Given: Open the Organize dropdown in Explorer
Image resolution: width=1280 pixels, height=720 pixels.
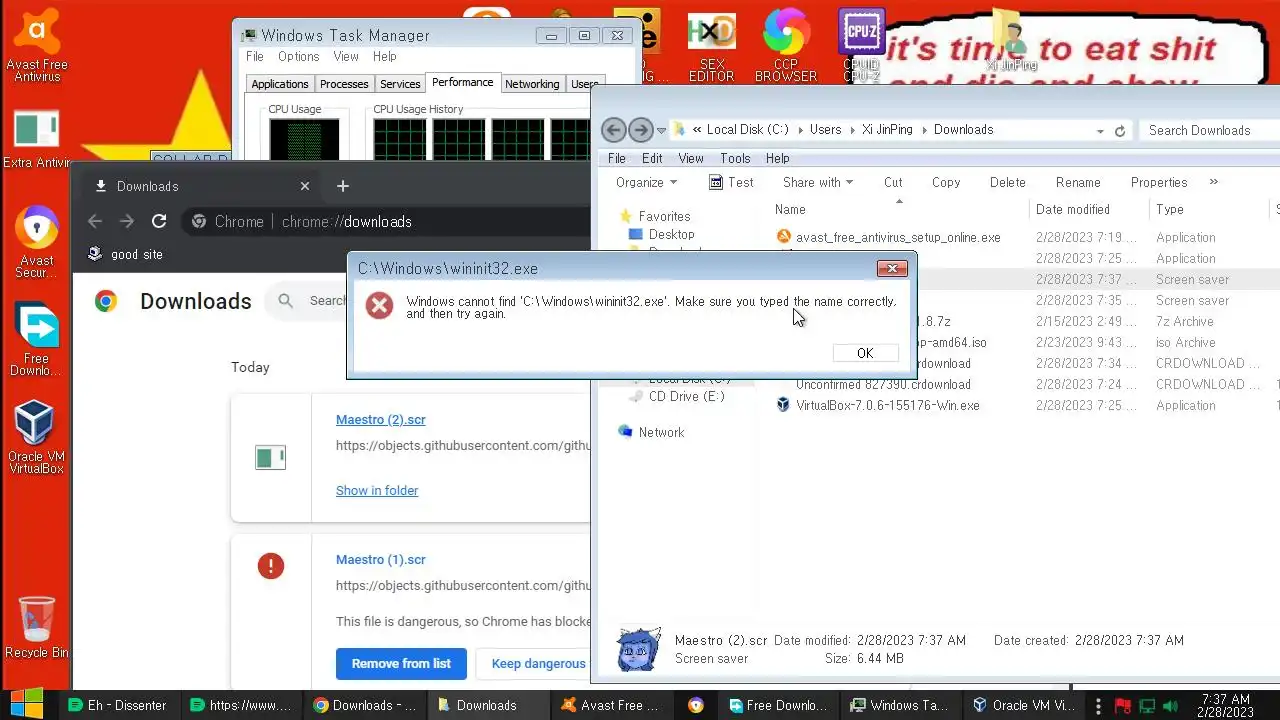Looking at the screenshot, I should pos(646,183).
